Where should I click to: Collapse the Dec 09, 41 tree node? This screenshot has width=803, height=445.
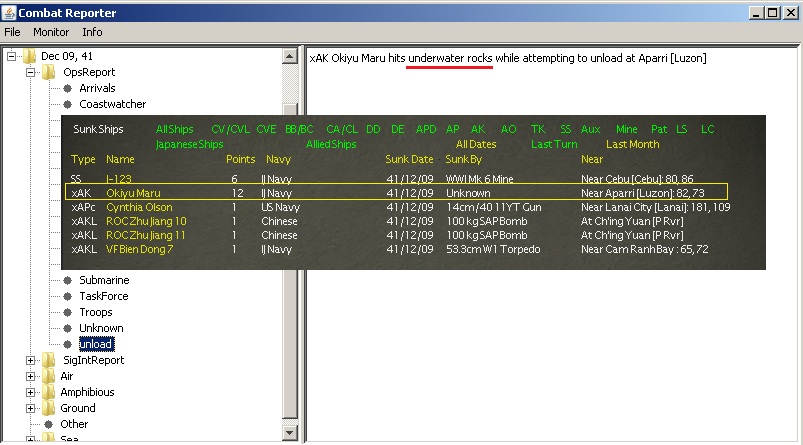coord(11,56)
